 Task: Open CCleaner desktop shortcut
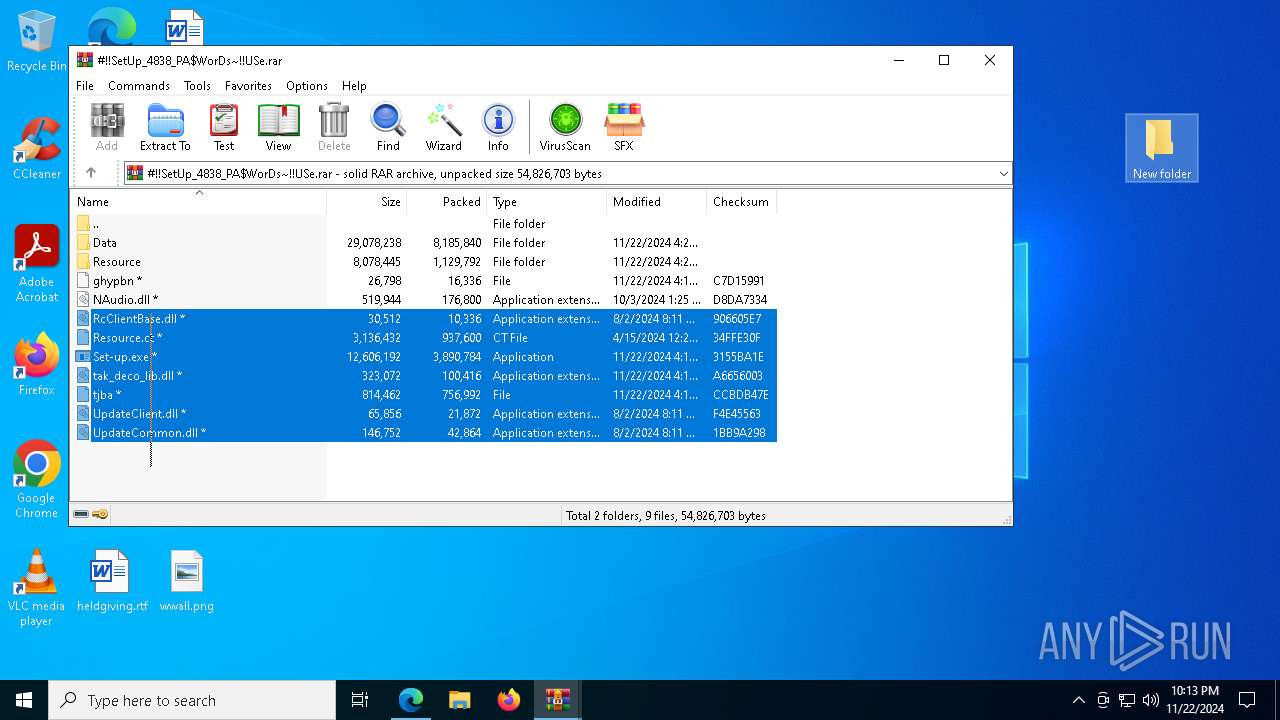[x=37, y=149]
